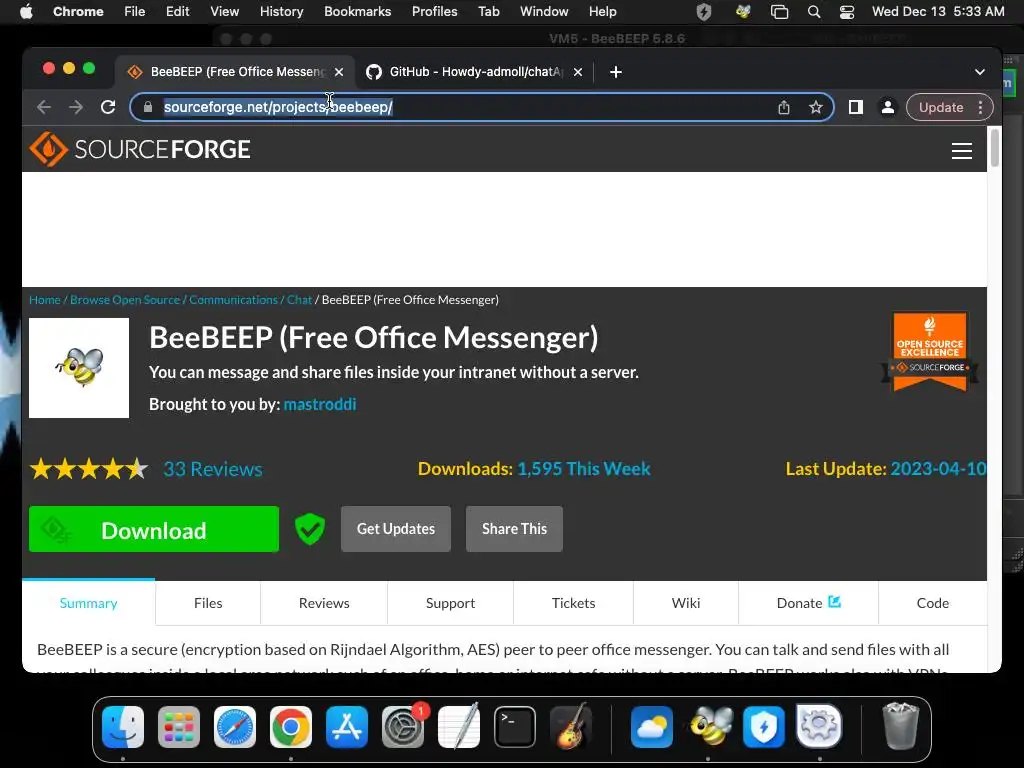Open the Chrome profile icon
The image size is (1024, 768).
pyautogui.click(x=888, y=107)
